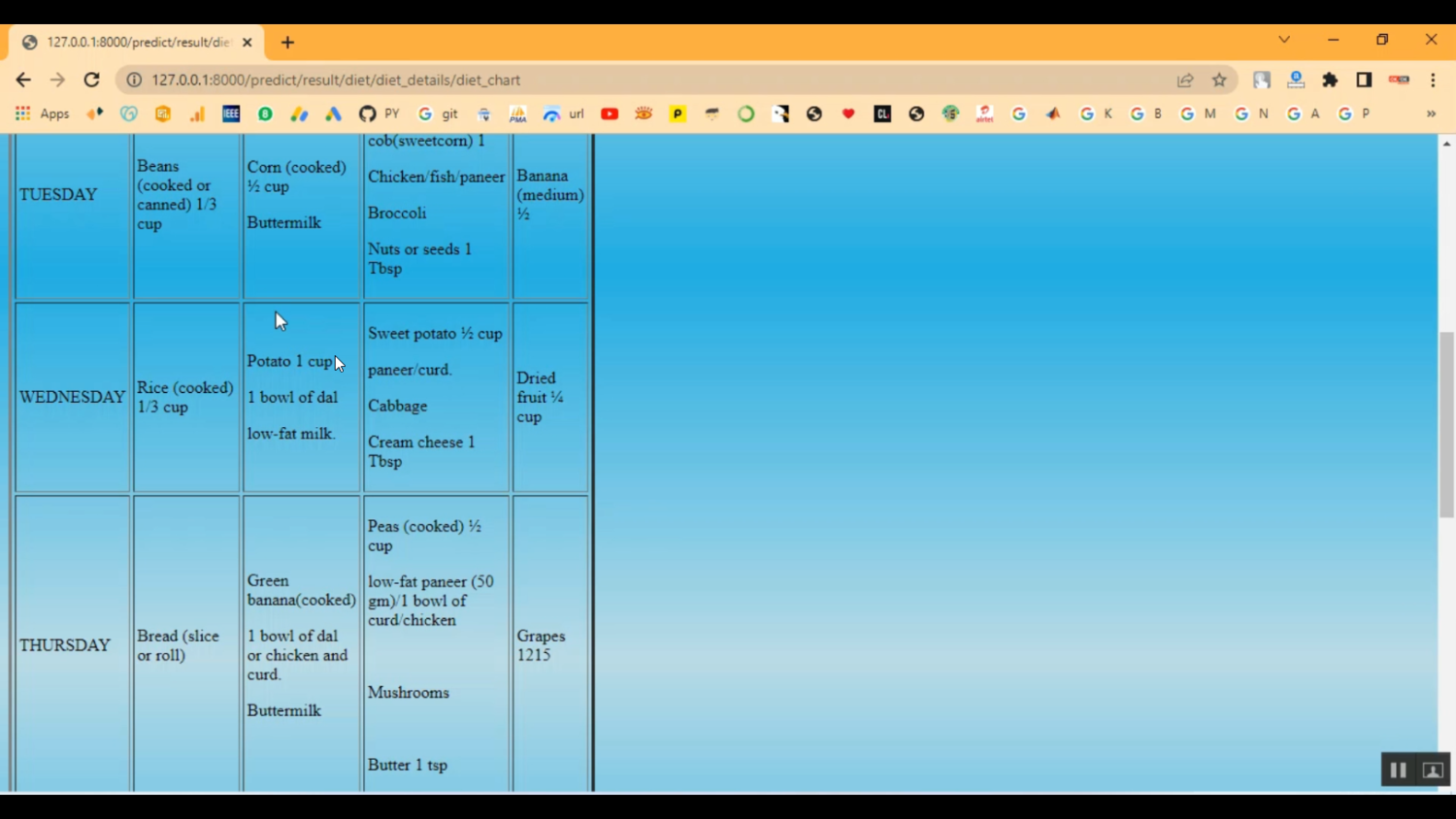
Task: Open the airtel bookmark
Action: [984, 114]
